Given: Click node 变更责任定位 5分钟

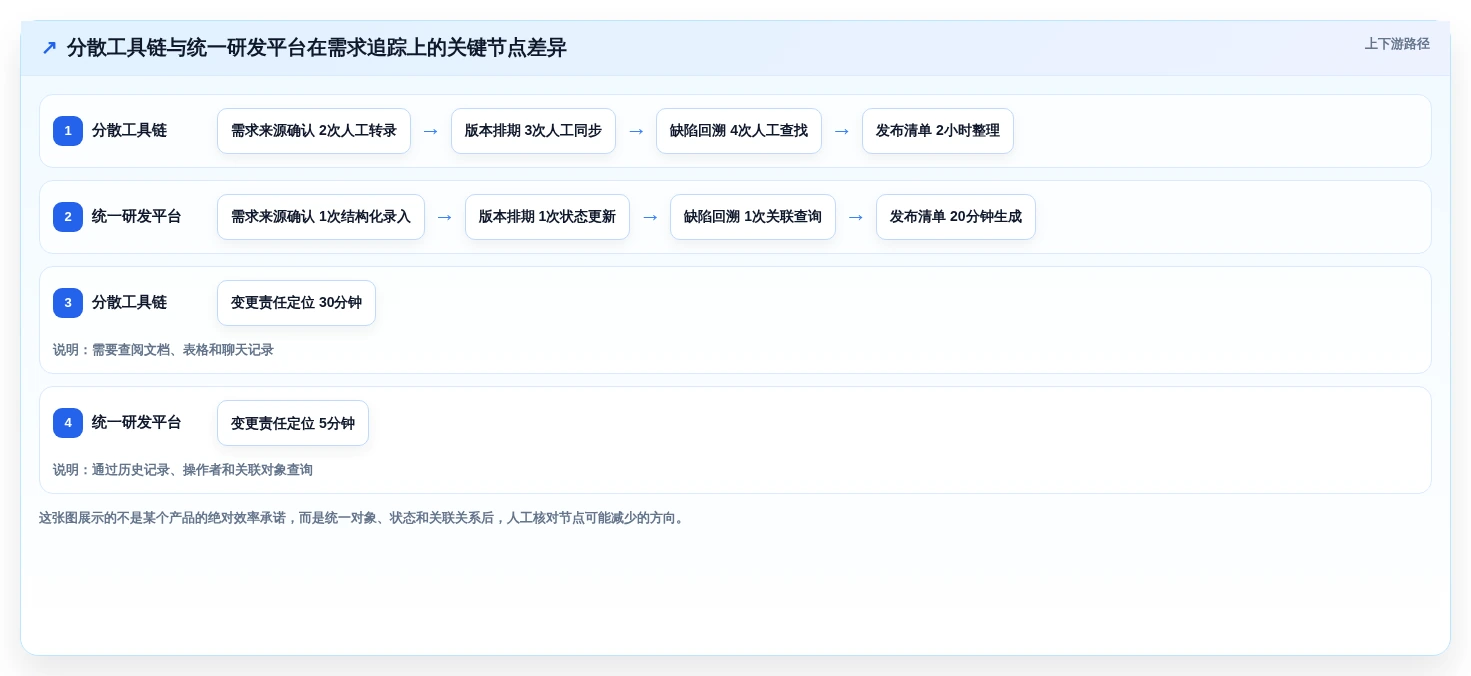Looking at the screenshot, I should tap(293, 423).
